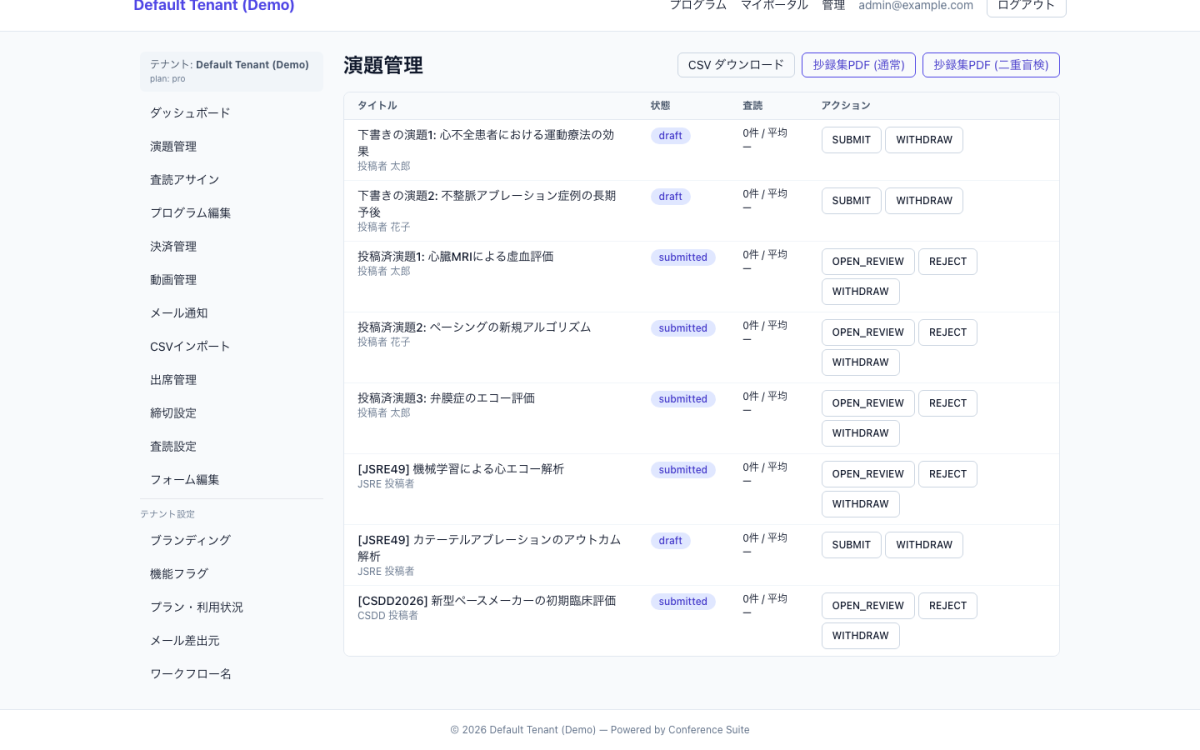Screen dimensions: 1200x750
Task: Click REJECT for [CSDD2026] row
Action: coord(947,606)
